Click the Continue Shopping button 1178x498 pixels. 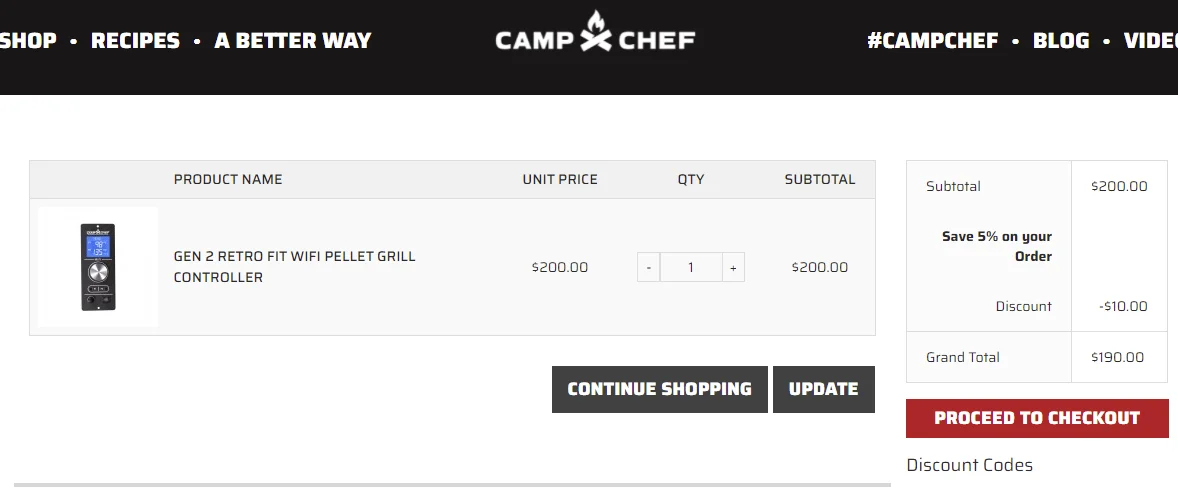click(660, 389)
